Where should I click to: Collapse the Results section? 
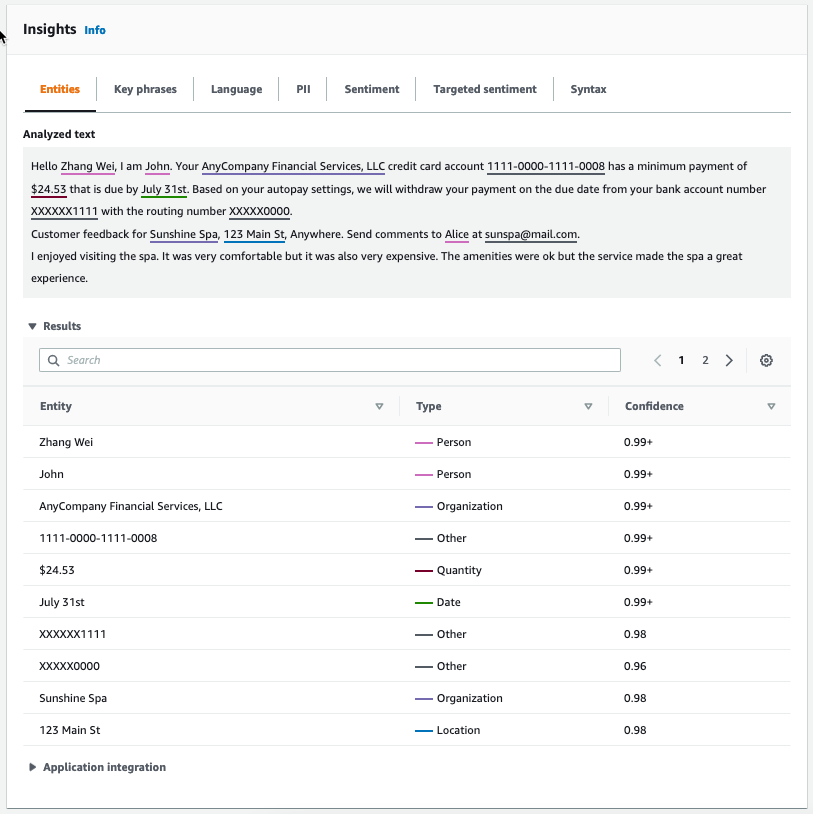[x=33, y=326]
